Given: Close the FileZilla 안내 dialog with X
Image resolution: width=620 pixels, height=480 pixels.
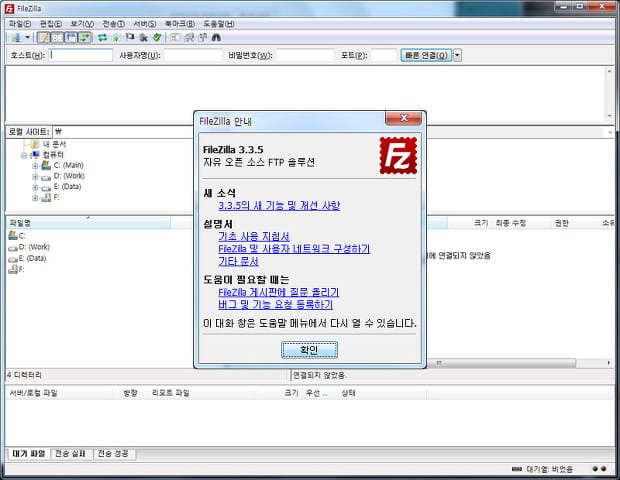Looking at the screenshot, I should (404, 118).
